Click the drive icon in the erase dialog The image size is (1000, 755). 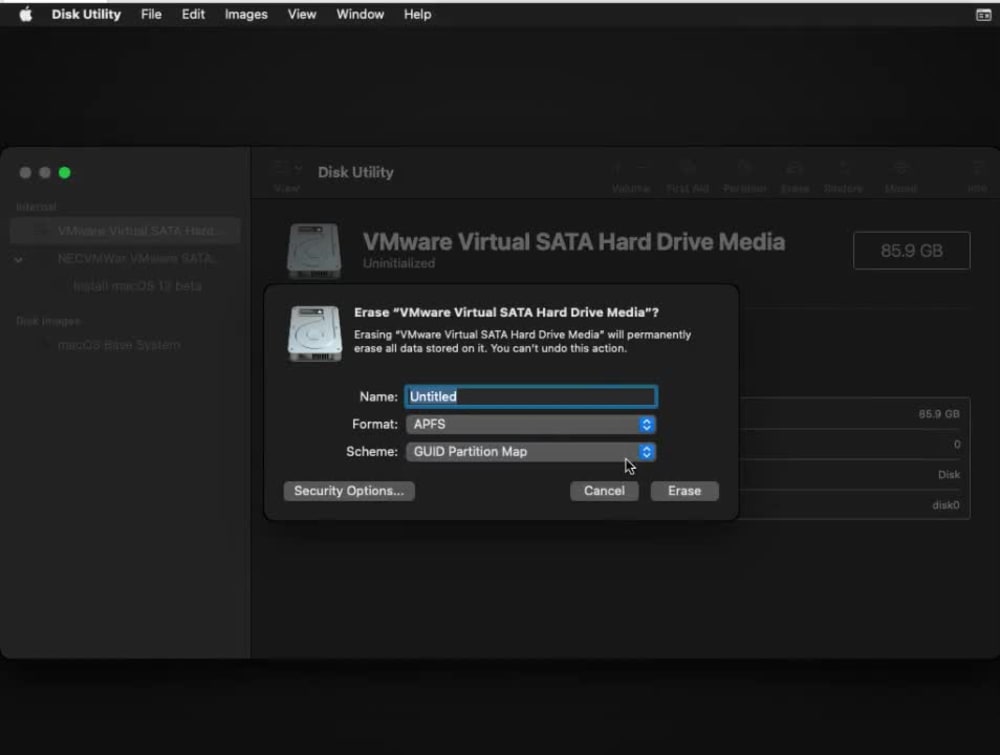(313, 332)
